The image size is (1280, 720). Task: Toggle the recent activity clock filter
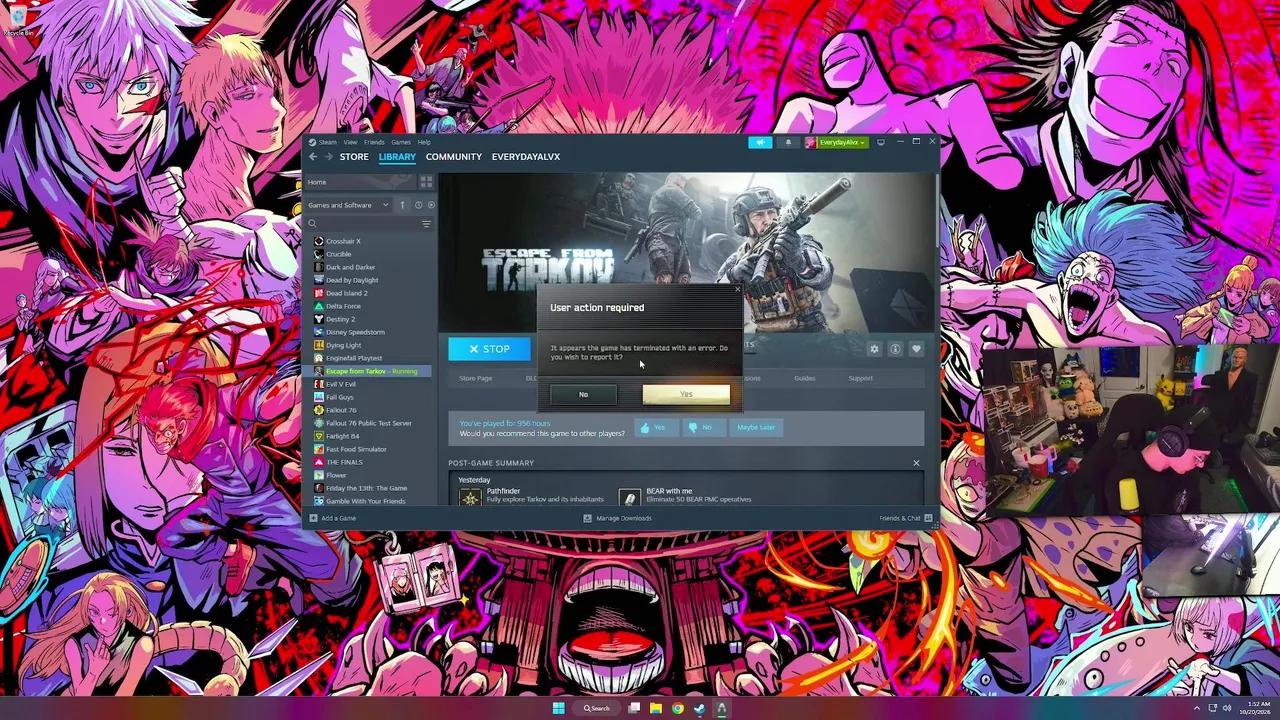point(418,205)
